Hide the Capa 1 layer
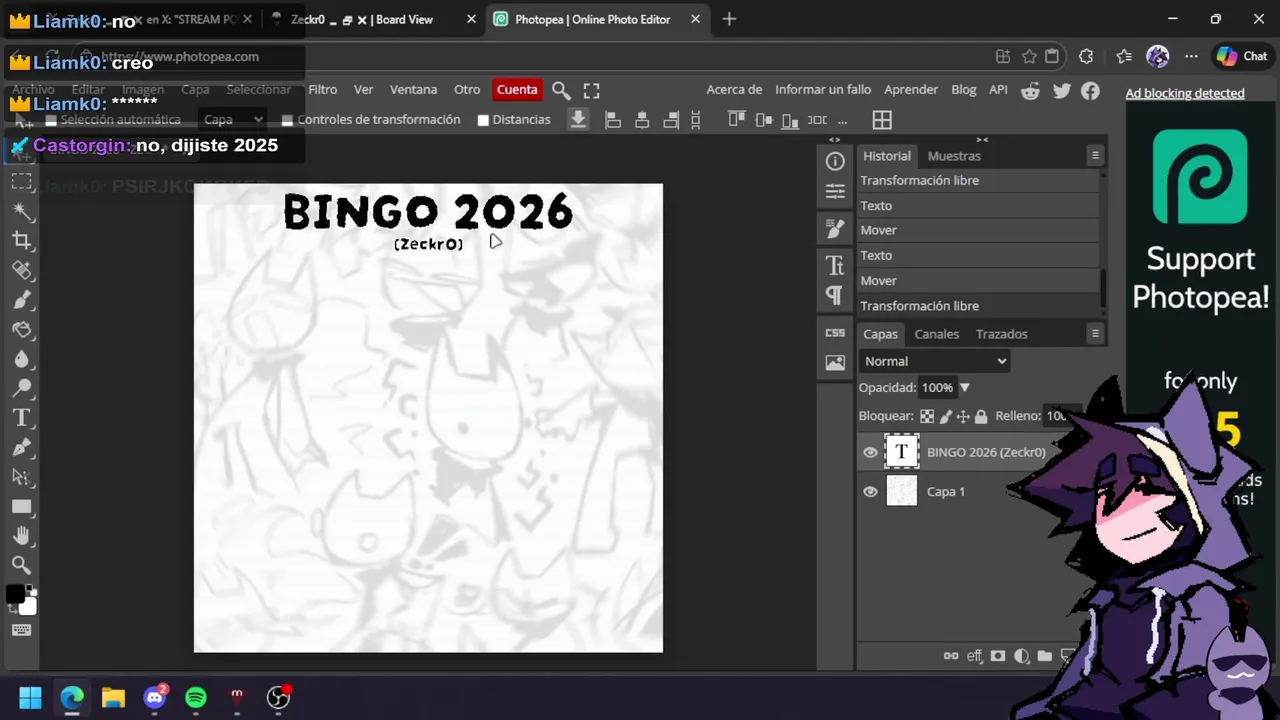This screenshot has height=720, width=1280. click(x=870, y=491)
